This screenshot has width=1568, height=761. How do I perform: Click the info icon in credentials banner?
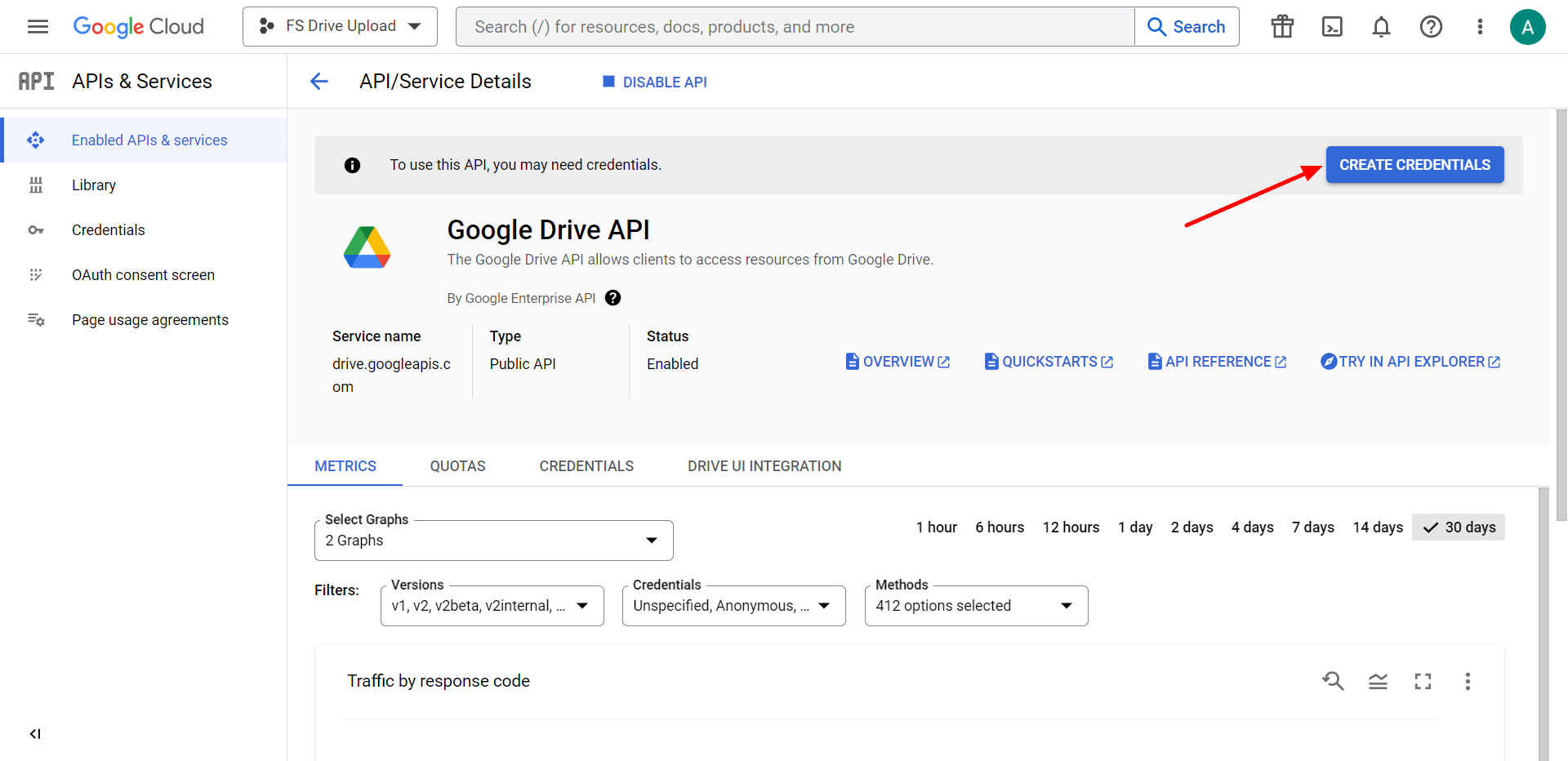pos(352,165)
